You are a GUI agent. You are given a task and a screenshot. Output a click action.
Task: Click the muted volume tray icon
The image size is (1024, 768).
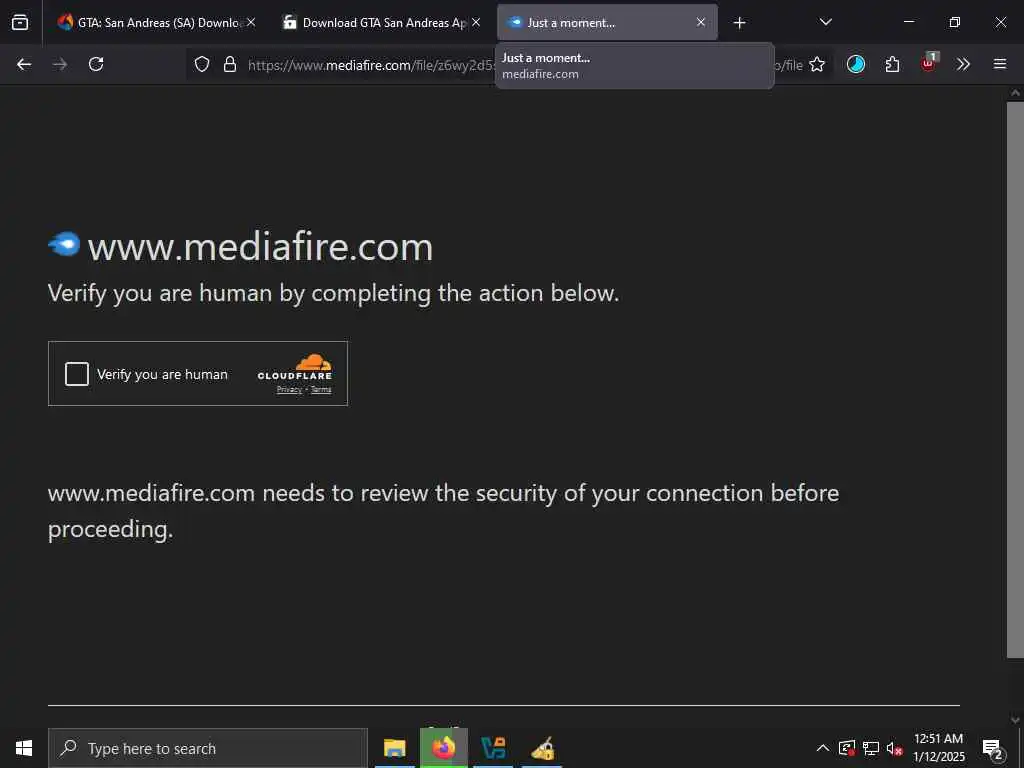[895, 748]
